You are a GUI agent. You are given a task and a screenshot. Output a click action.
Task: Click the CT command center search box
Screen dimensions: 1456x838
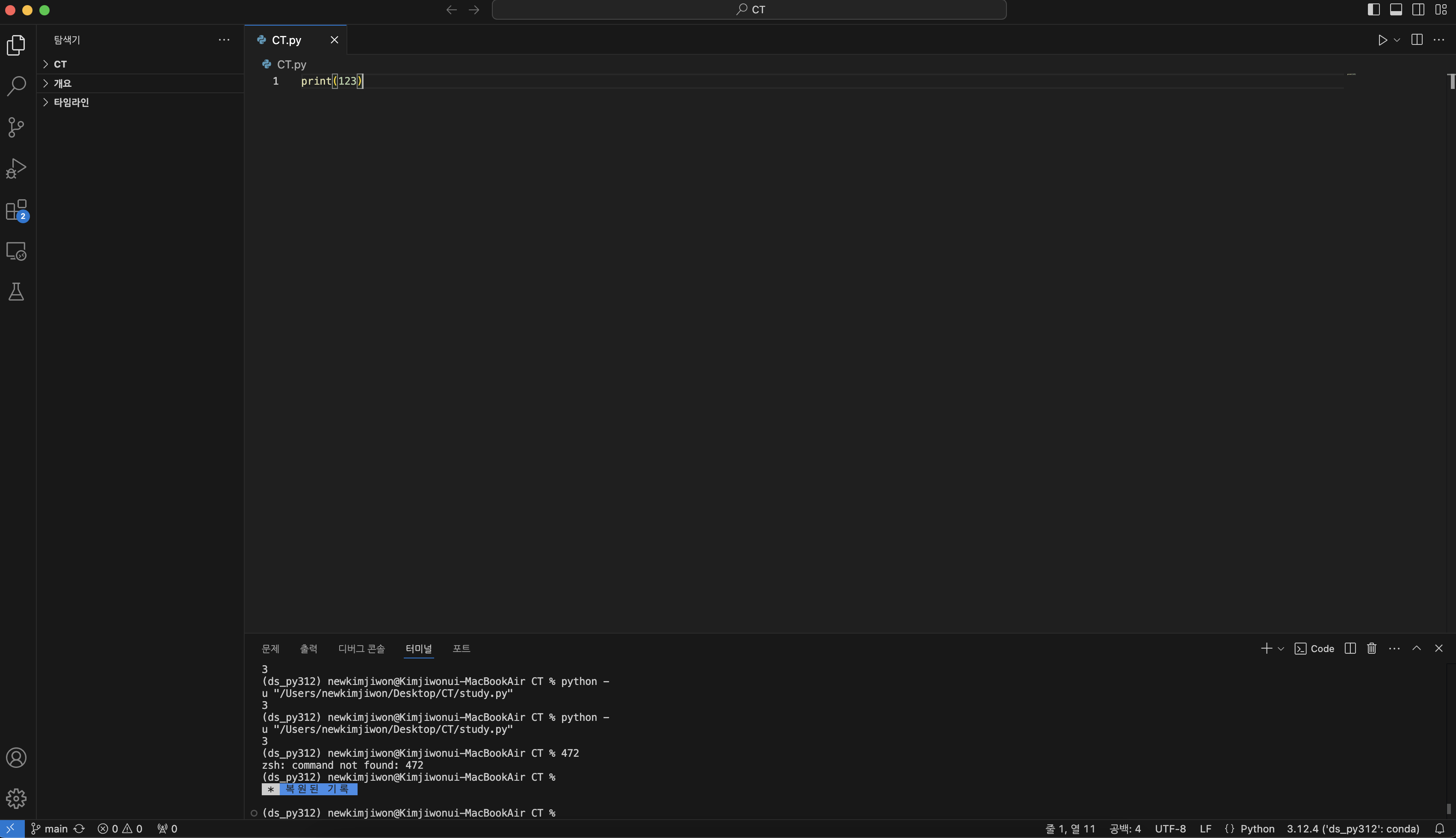749,10
